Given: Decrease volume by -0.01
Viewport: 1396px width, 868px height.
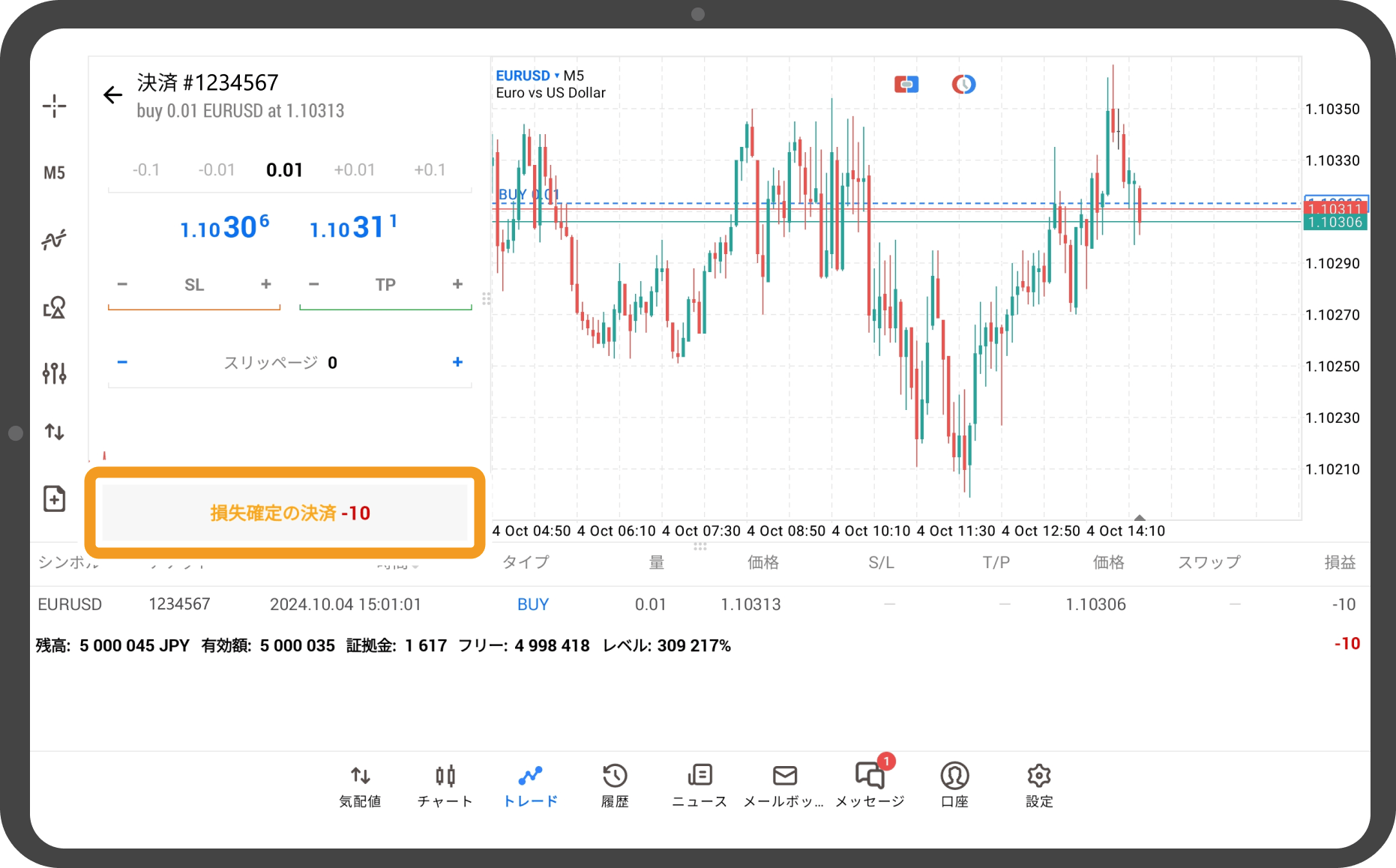Looking at the screenshot, I should click(x=217, y=170).
